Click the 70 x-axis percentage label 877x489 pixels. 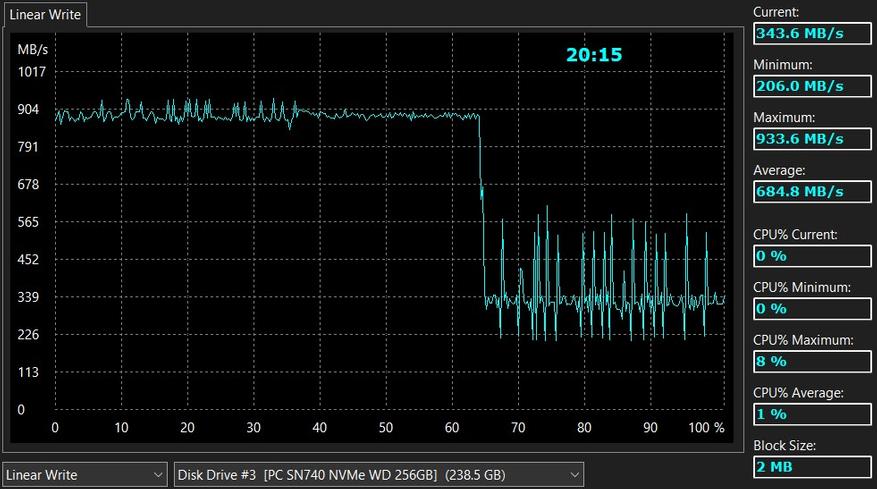tap(518, 427)
